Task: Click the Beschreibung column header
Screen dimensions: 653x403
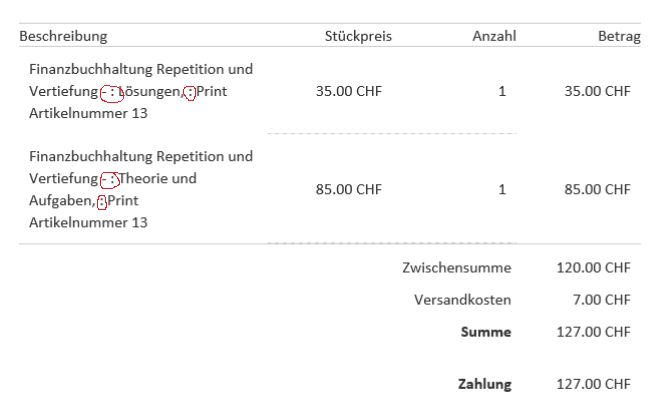Action: click(63, 37)
